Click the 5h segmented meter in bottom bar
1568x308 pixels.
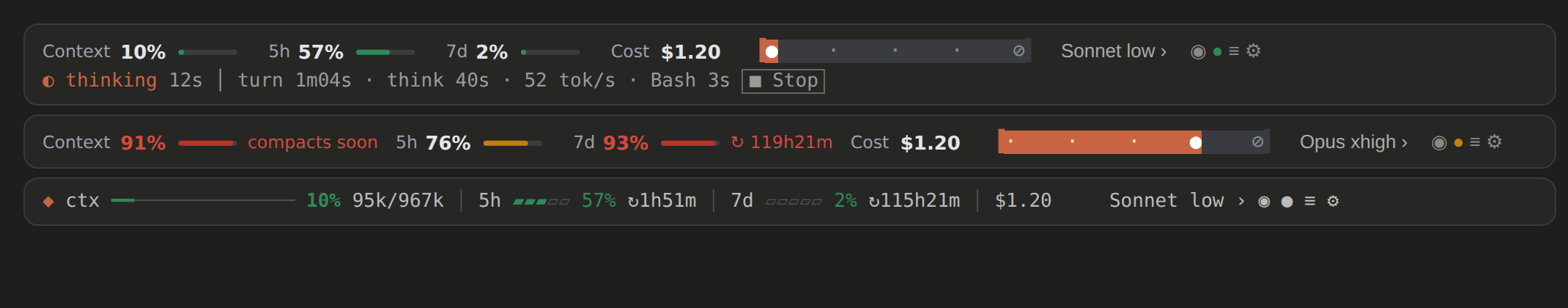pyautogui.click(x=541, y=202)
